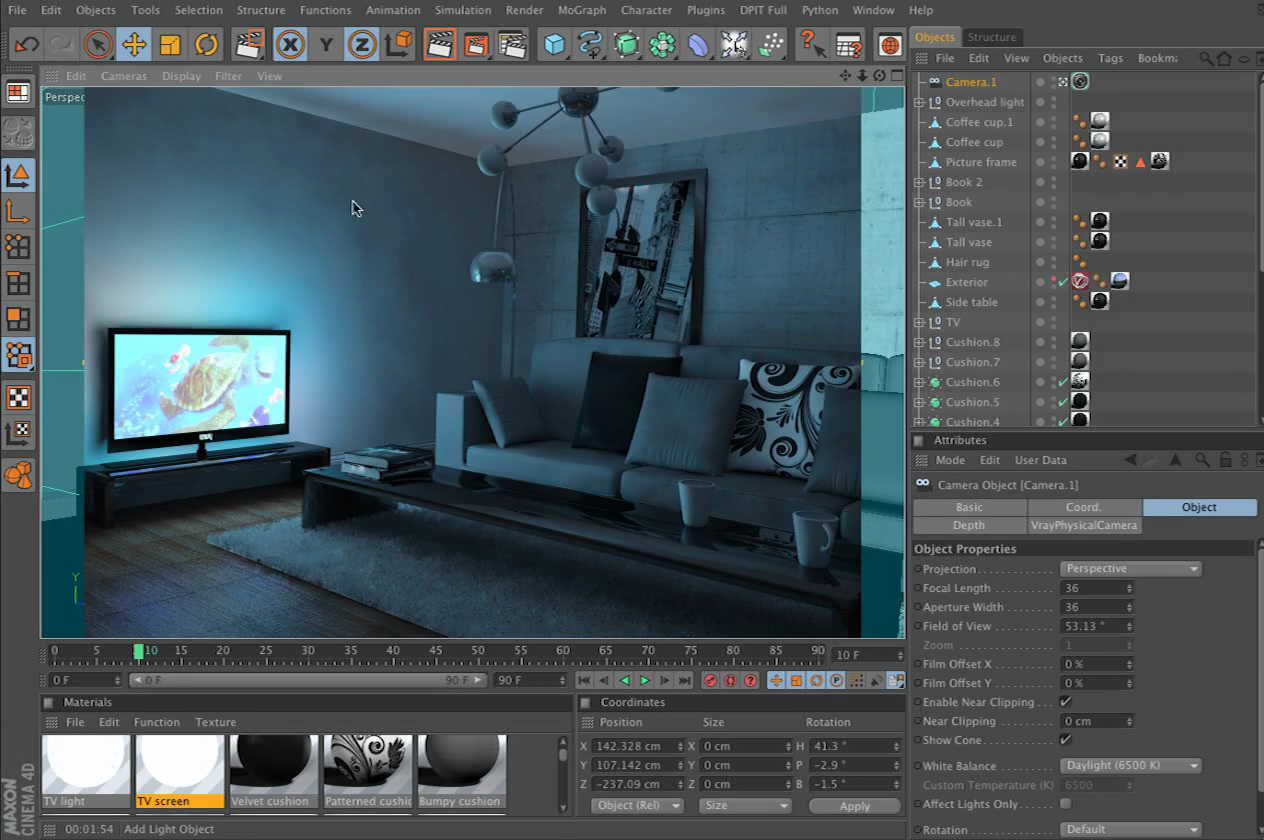Image resolution: width=1264 pixels, height=840 pixels.
Task: Toggle the X-axis lock icon
Action: pos(290,44)
